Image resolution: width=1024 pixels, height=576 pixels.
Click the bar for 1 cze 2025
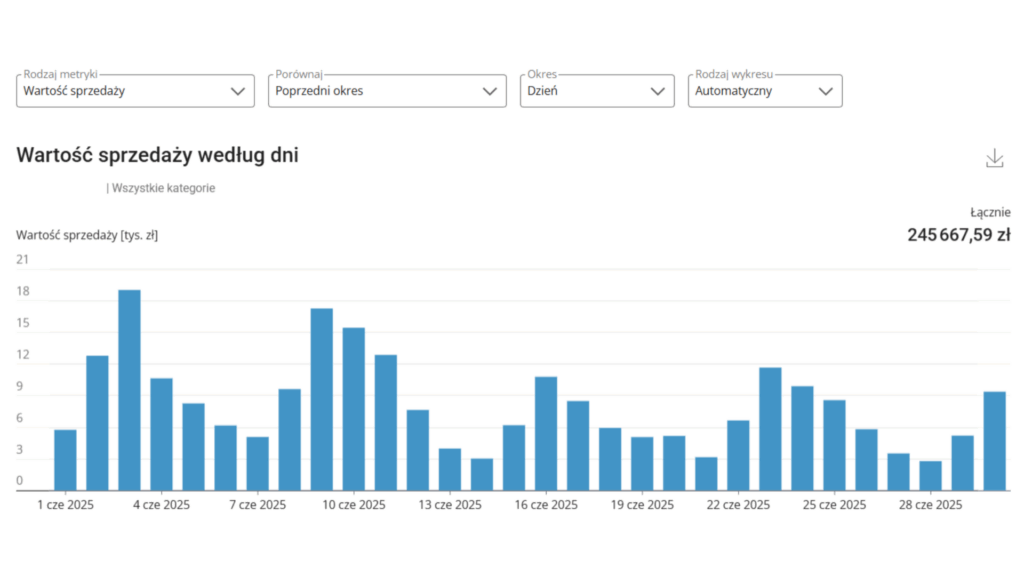[x=65, y=460]
